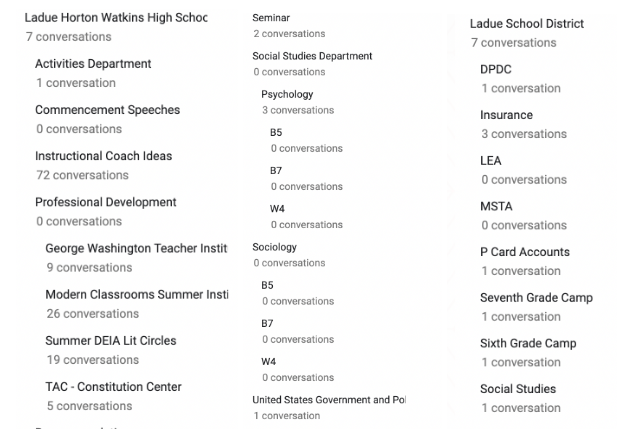Select the Sociology label
The width and height of the screenshot is (620, 432).
(x=274, y=247)
